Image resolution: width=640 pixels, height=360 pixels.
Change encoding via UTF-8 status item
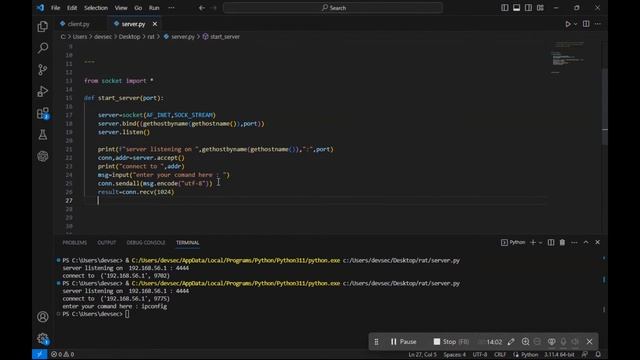click(480, 354)
